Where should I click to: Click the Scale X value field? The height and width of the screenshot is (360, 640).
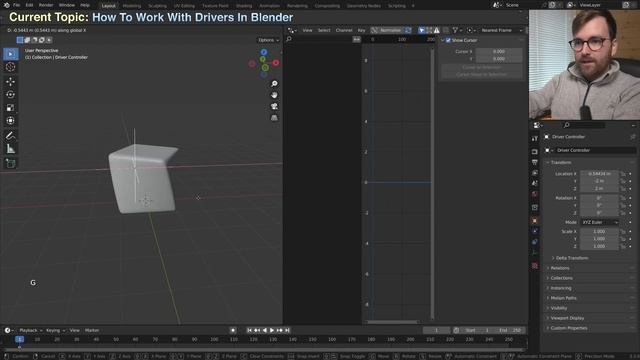pos(599,231)
